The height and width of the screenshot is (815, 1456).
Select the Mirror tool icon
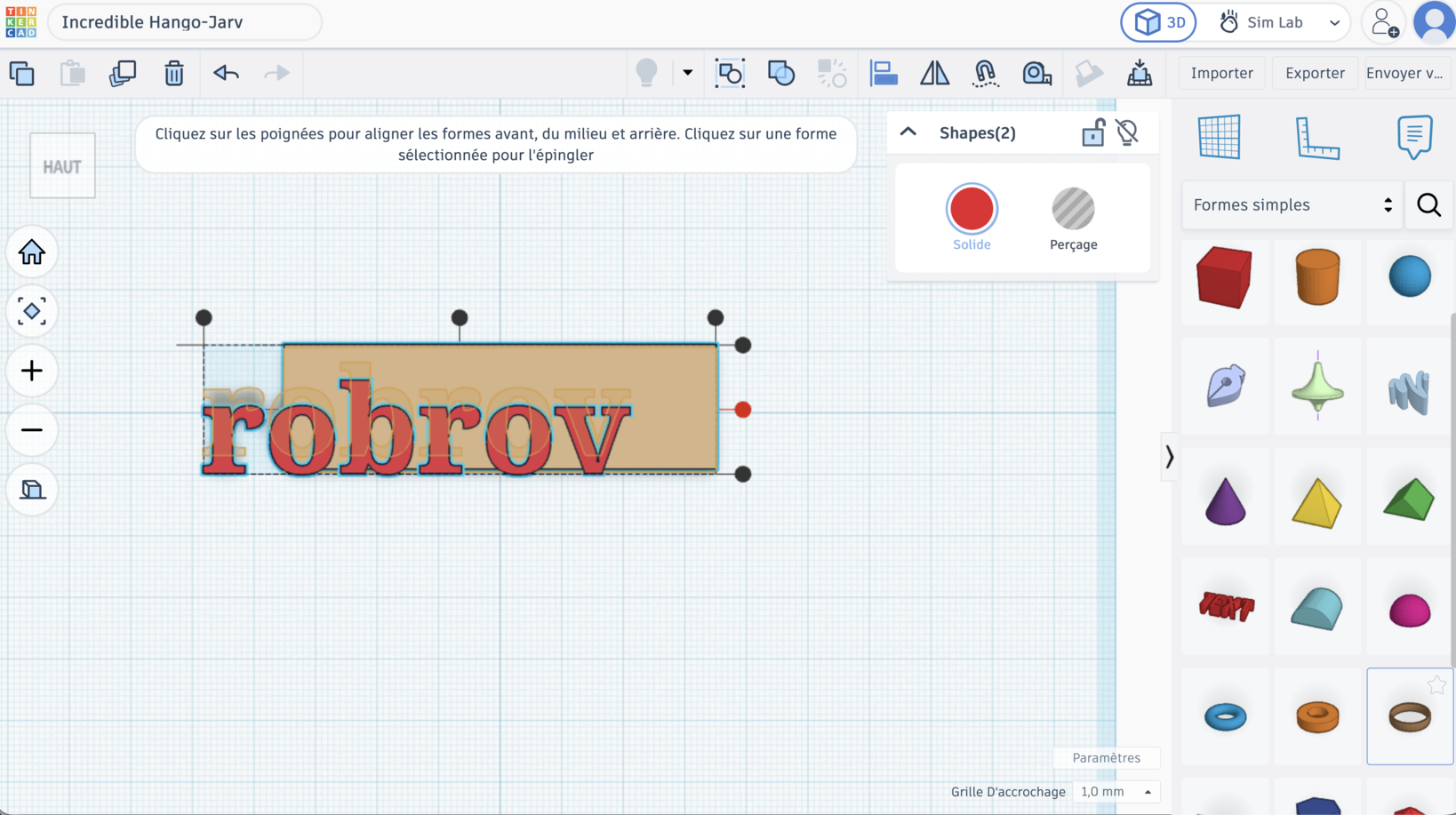point(934,73)
